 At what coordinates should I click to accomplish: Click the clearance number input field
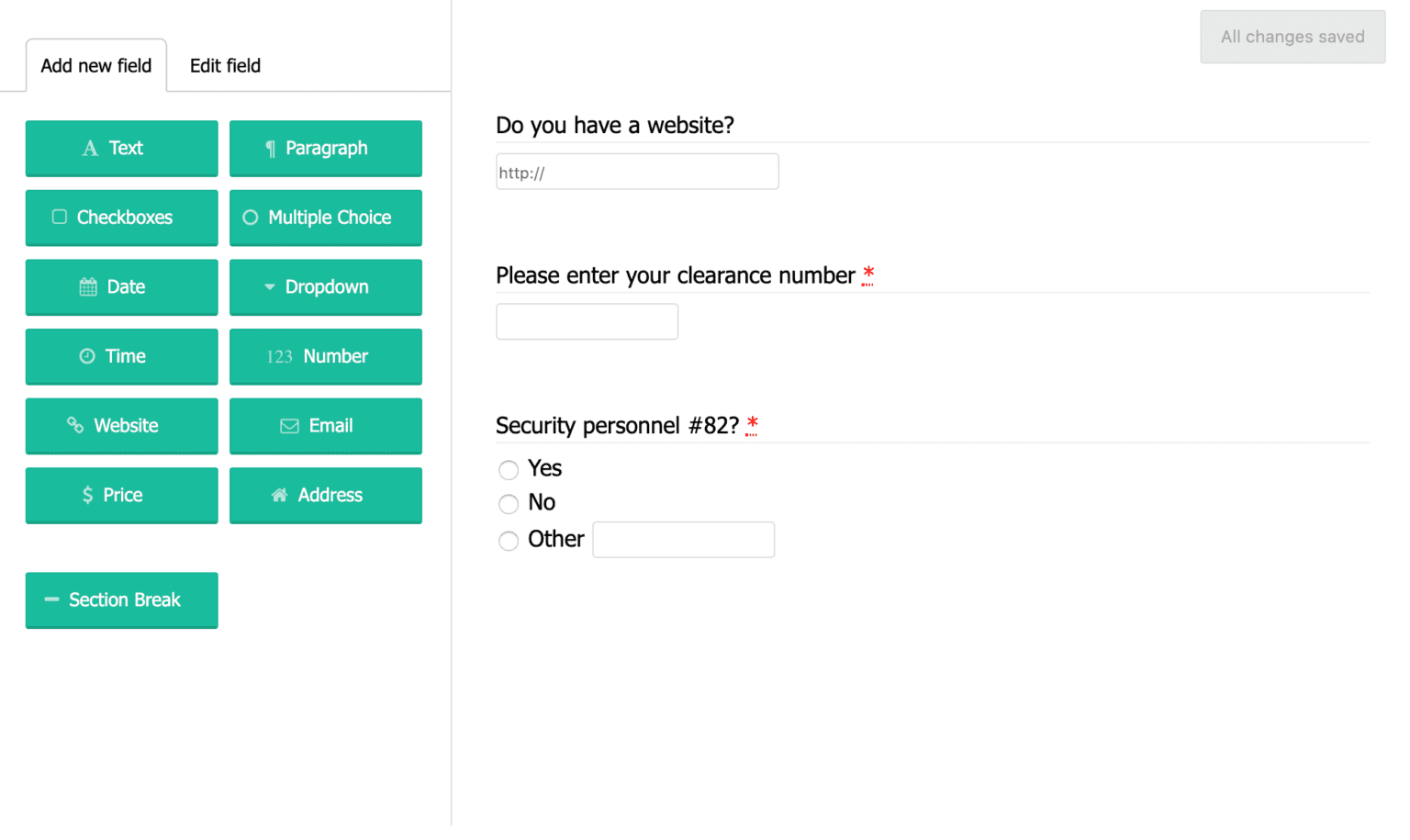coord(587,321)
